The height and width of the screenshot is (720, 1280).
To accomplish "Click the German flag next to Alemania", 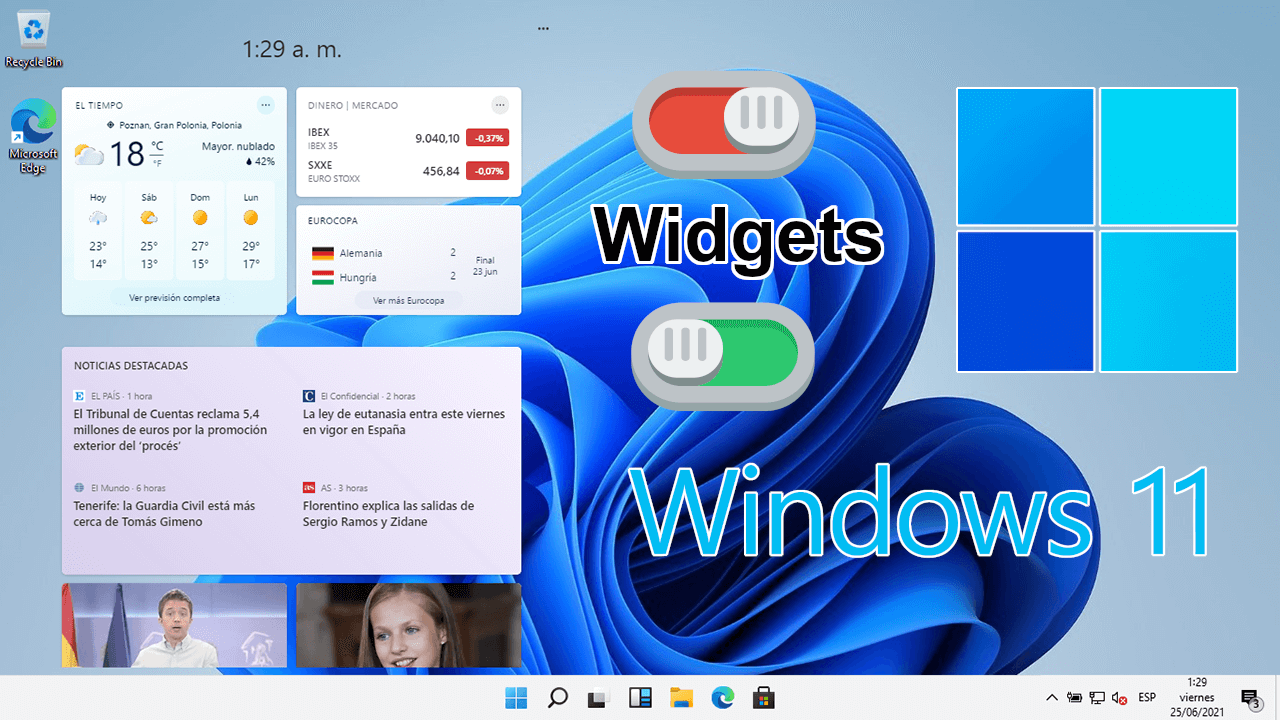I will [x=322, y=253].
